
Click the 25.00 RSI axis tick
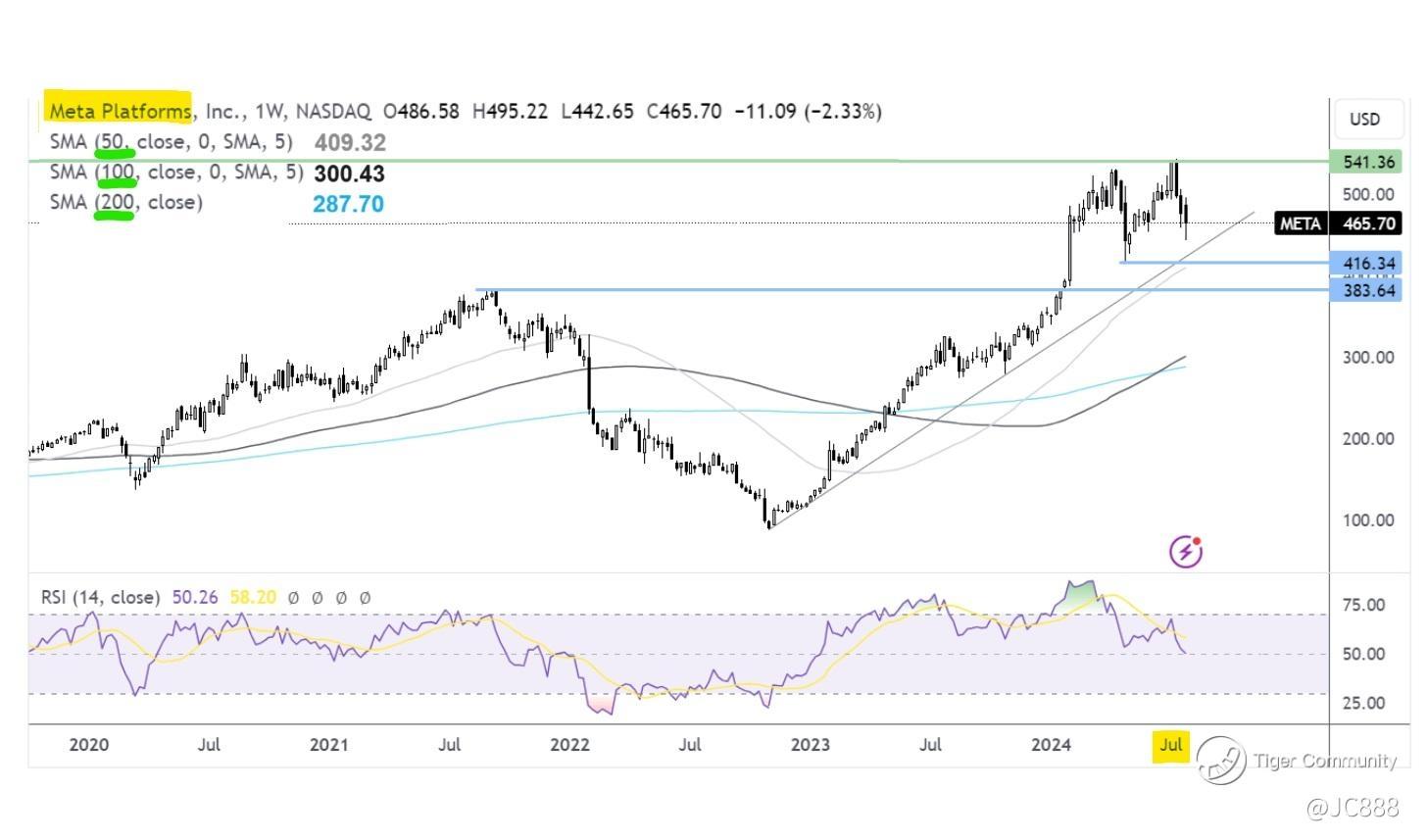1363,703
